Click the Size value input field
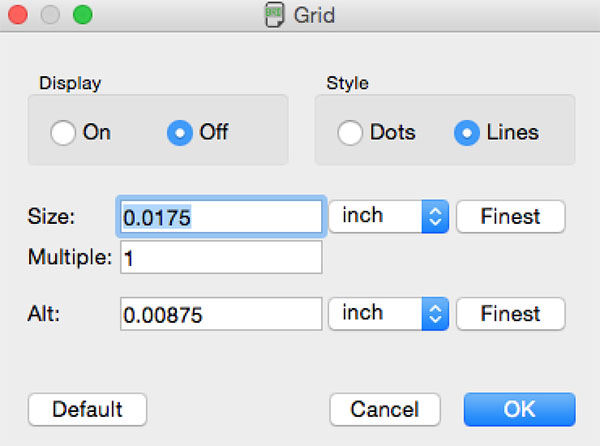Image resolution: width=600 pixels, height=446 pixels. [221, 216]
